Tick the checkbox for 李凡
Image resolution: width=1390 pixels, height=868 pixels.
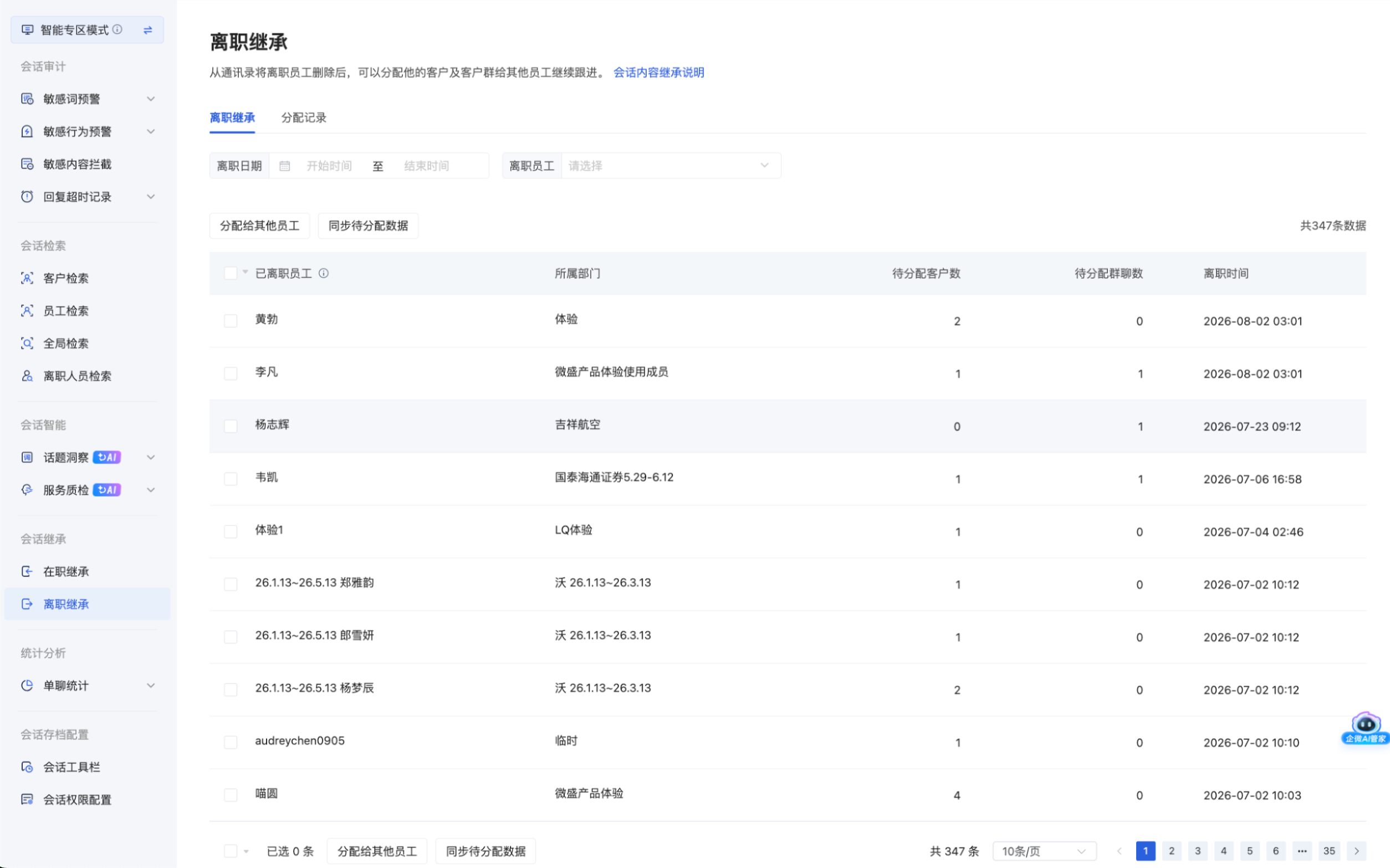coord(231,374)
